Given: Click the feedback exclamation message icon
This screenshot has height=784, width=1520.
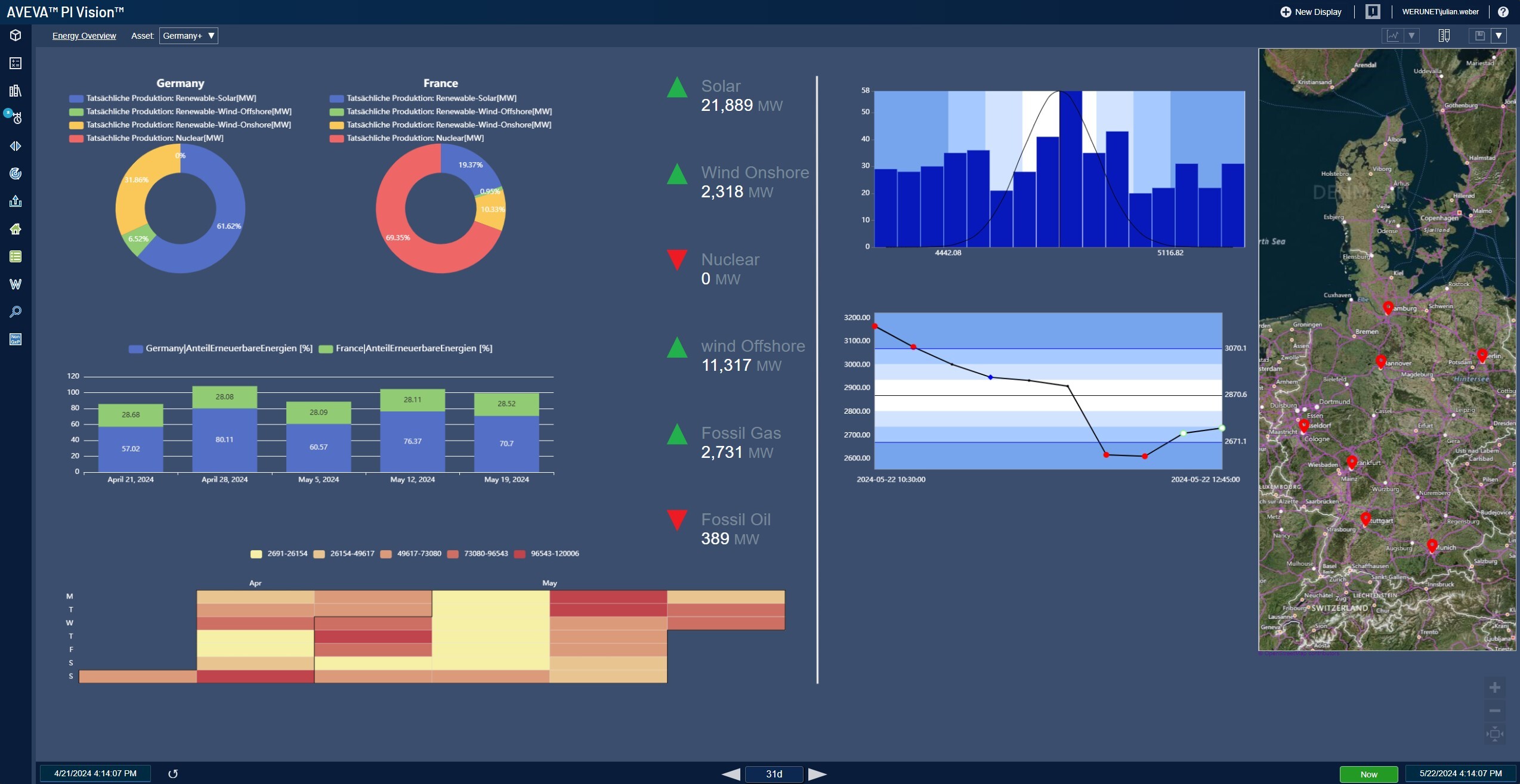Looking at the screenshot, I should pyautogui.click(x=1373, y=12).
